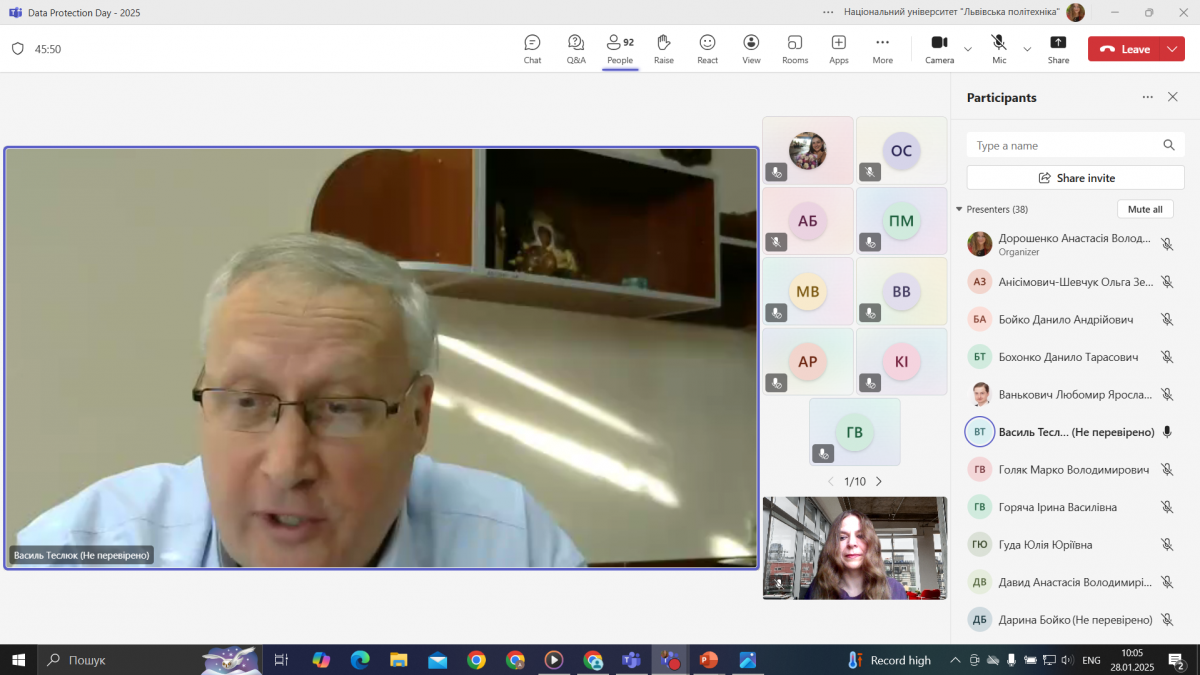Open the View layout options

pyautogui.click(x=751, y=48)
